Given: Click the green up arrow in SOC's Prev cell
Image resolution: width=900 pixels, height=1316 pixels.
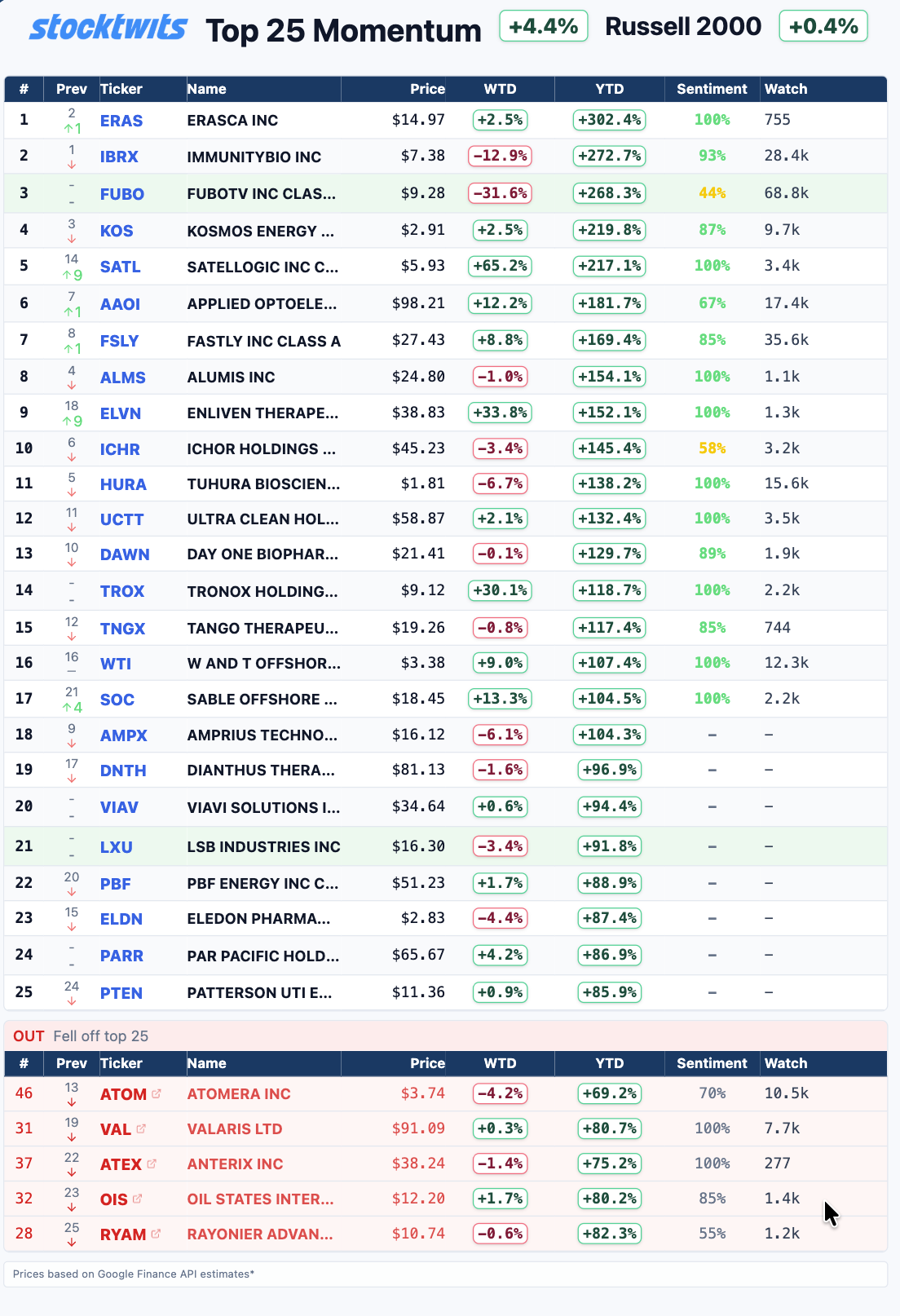Looking at the screenshot, I should pyautogui.click(x=67, y=708).
